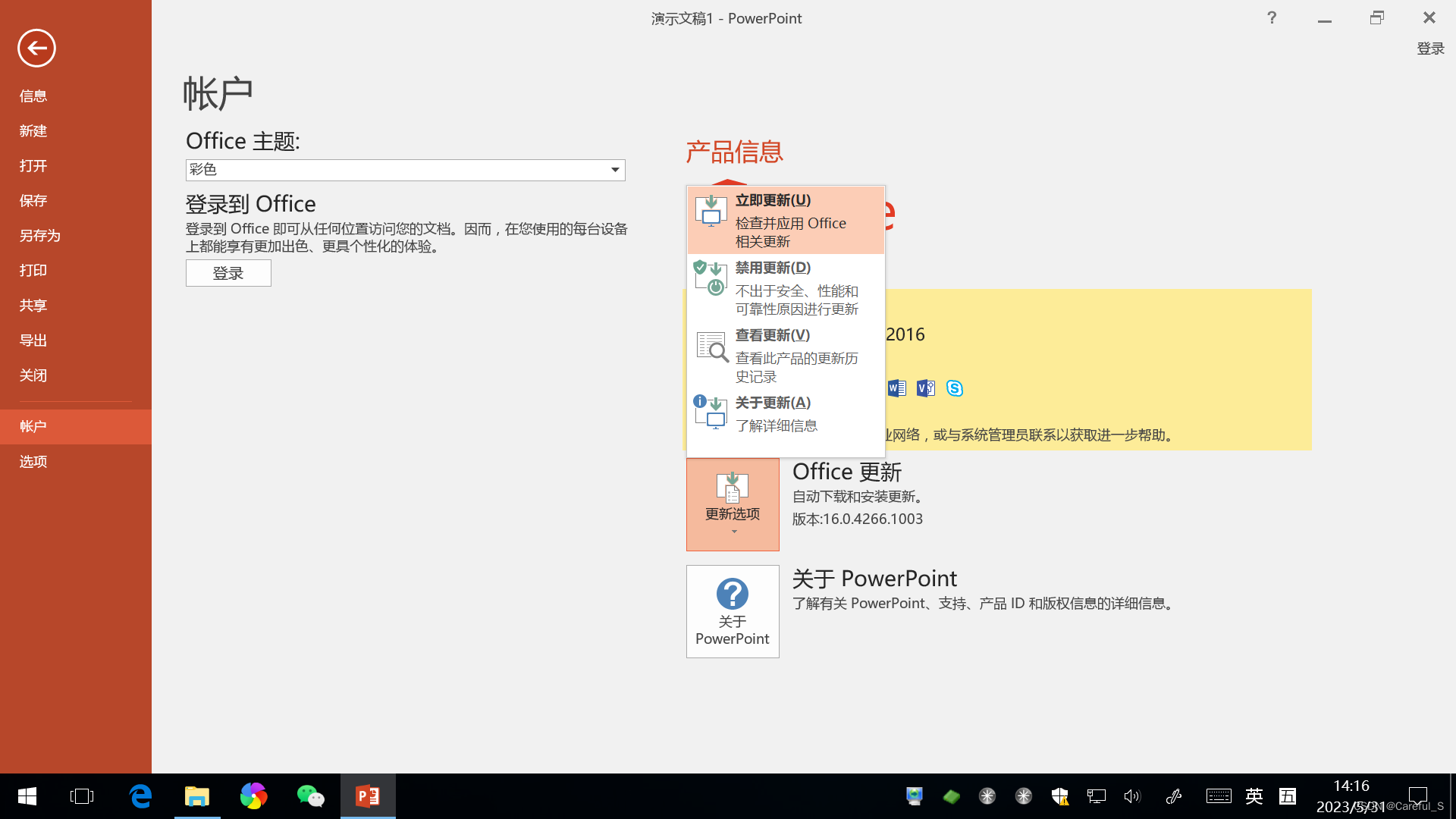
Task: Expand the Office 主题 dropdown arrow
Action: click(x=615, y=170)
